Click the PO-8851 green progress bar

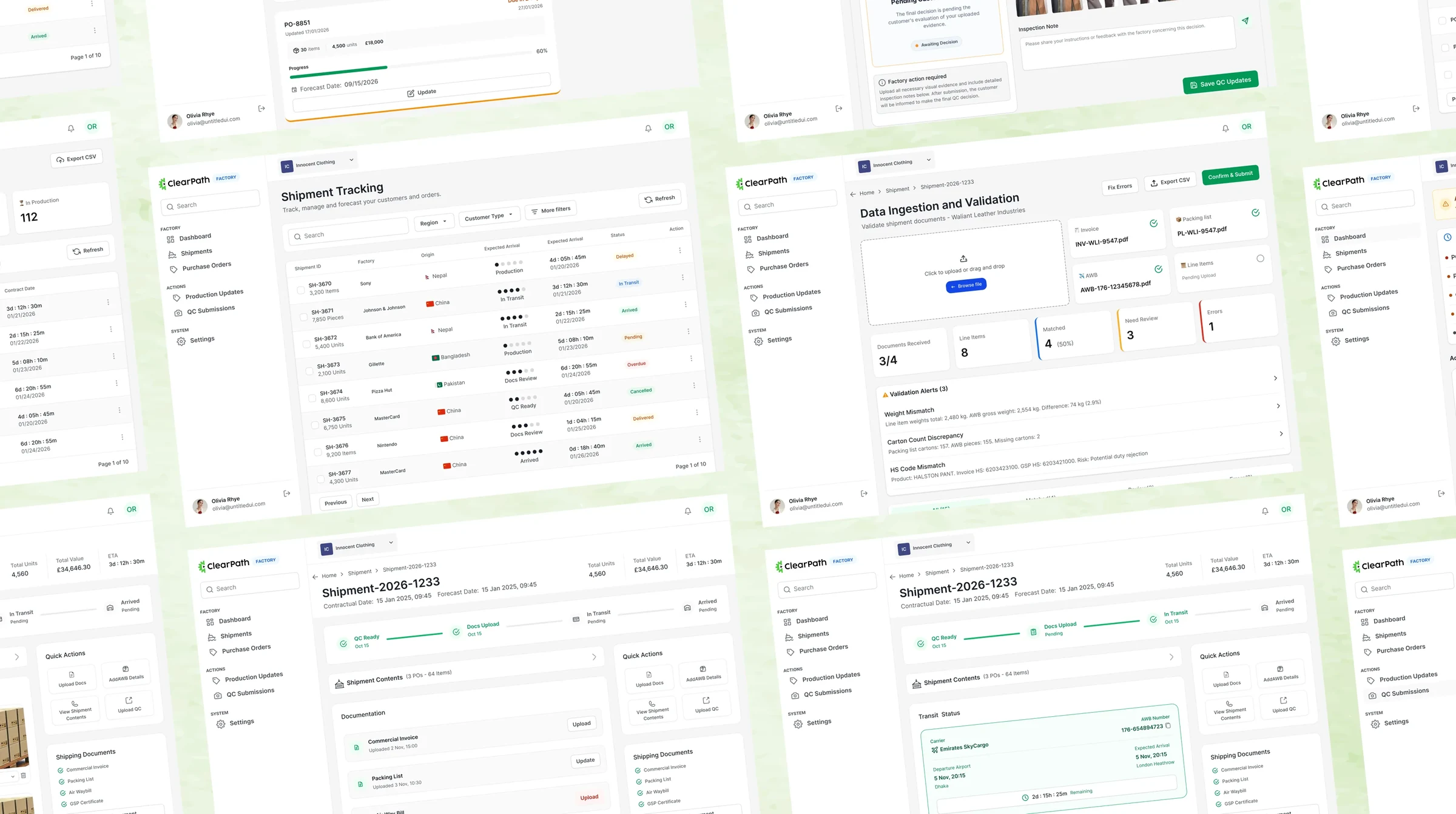click(339, 72)
